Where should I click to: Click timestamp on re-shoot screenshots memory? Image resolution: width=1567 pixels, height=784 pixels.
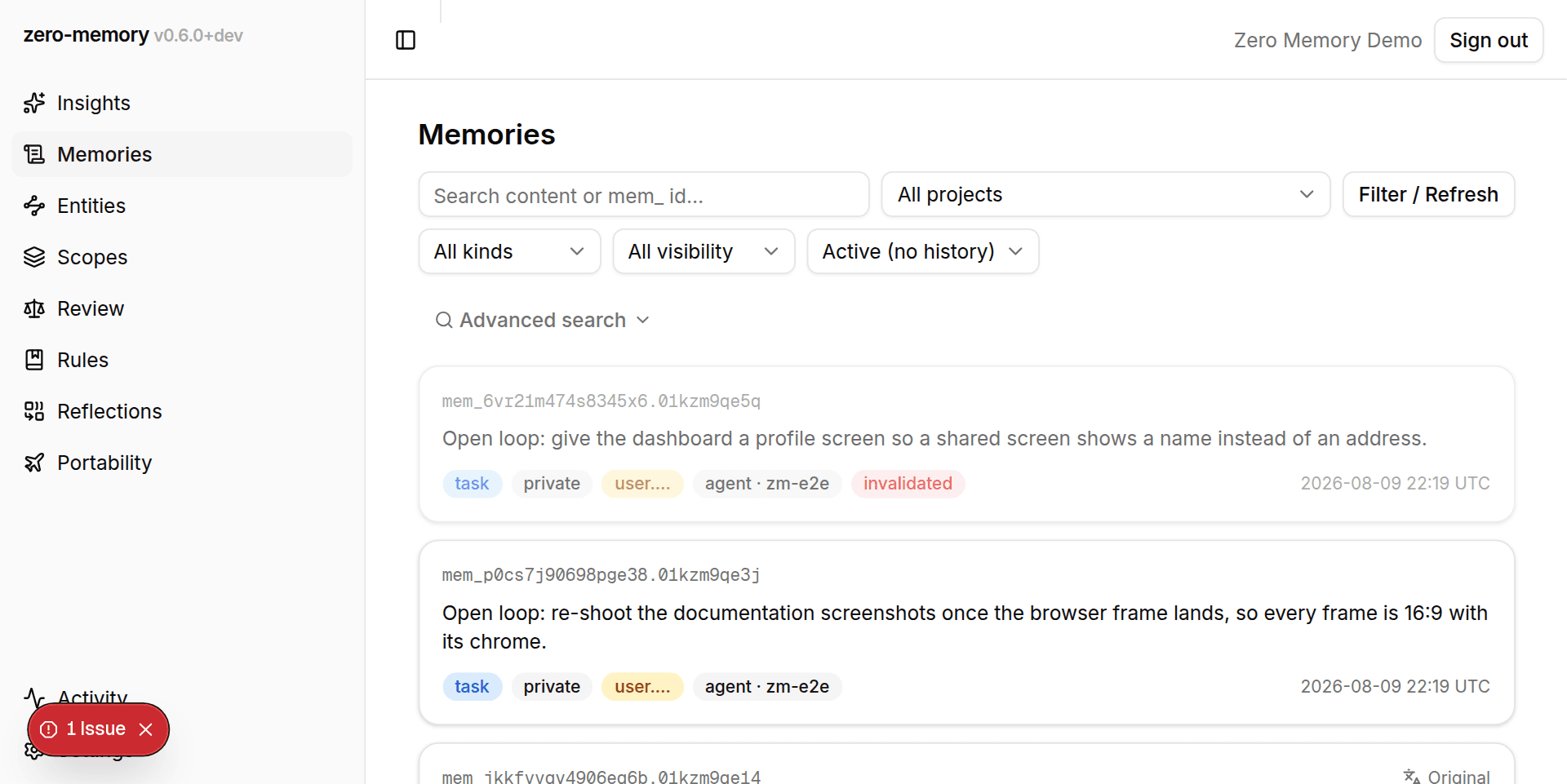[1395, 687]
